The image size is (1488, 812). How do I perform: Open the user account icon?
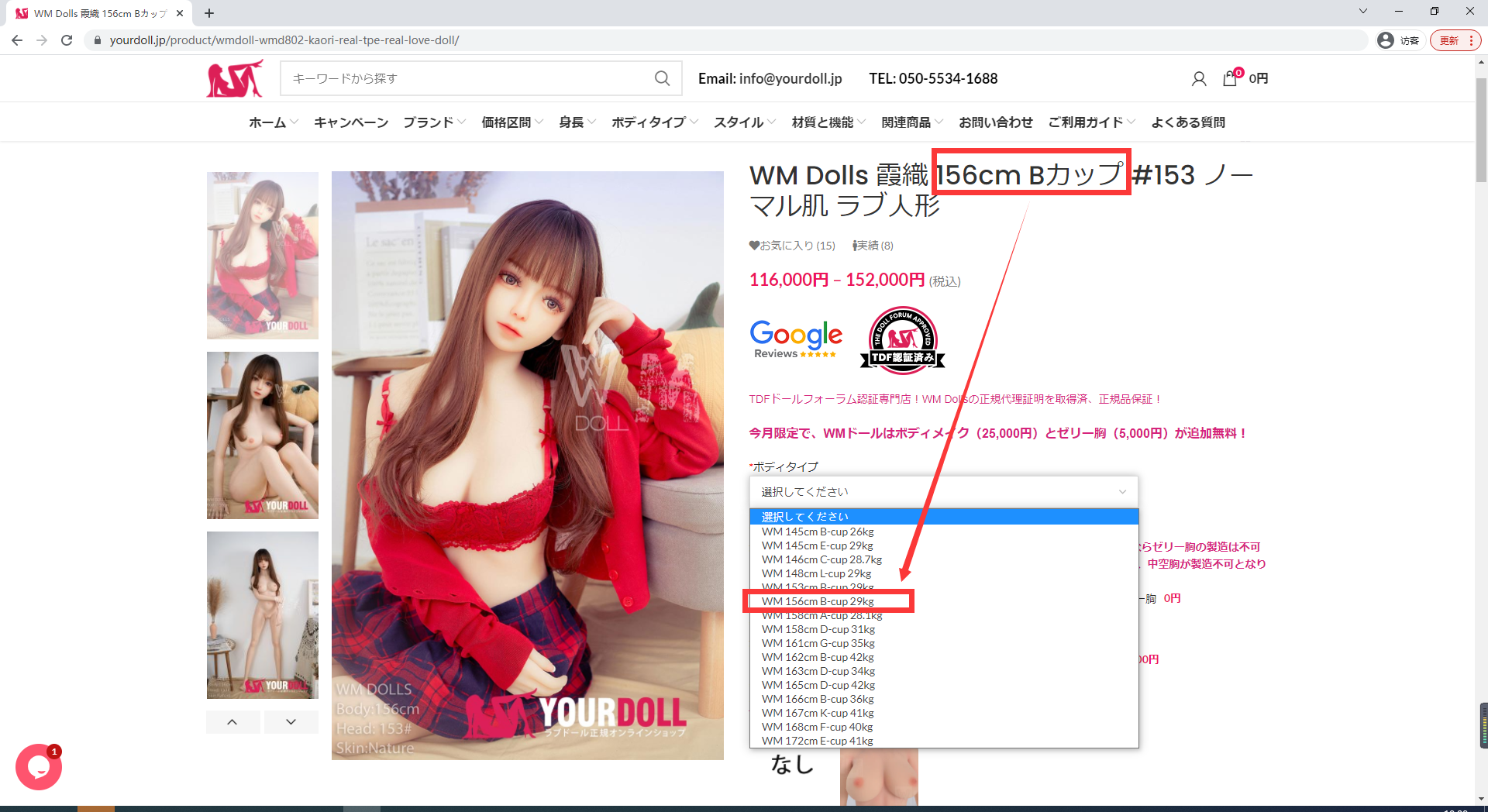coord(1199,78)
